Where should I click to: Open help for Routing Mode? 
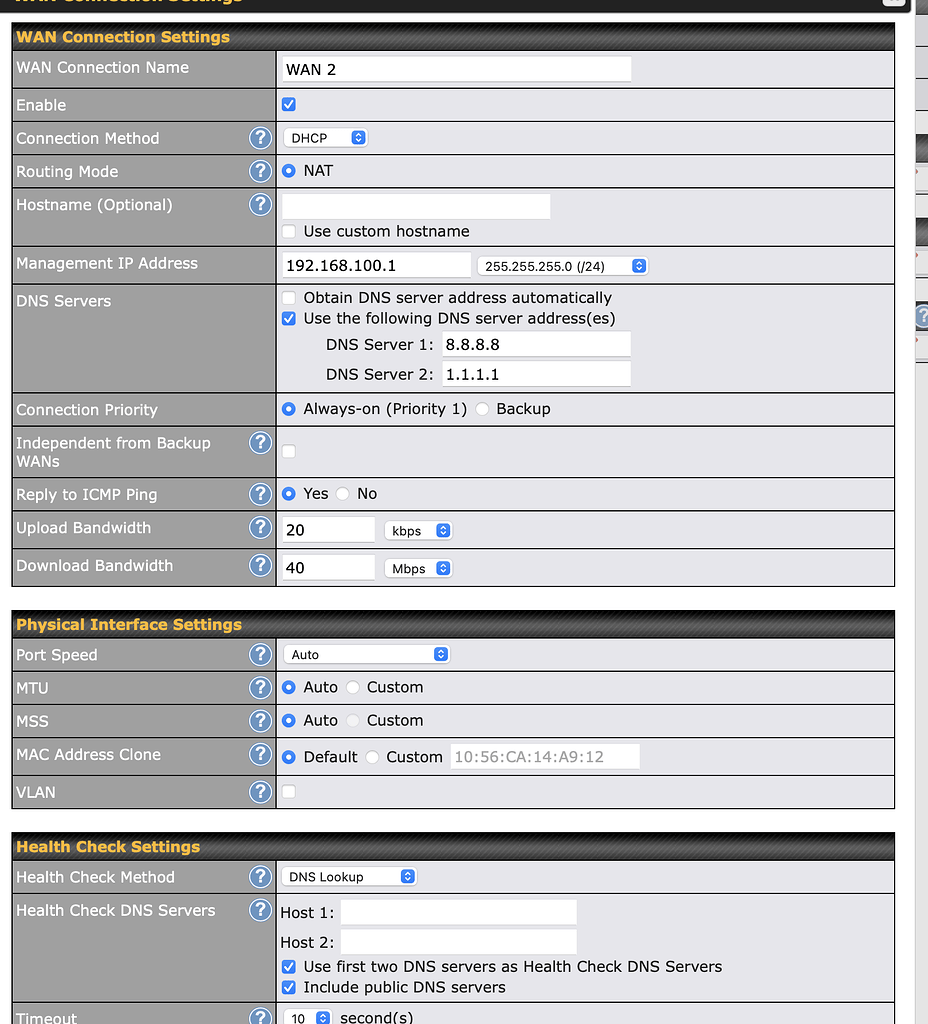(260, 171)
